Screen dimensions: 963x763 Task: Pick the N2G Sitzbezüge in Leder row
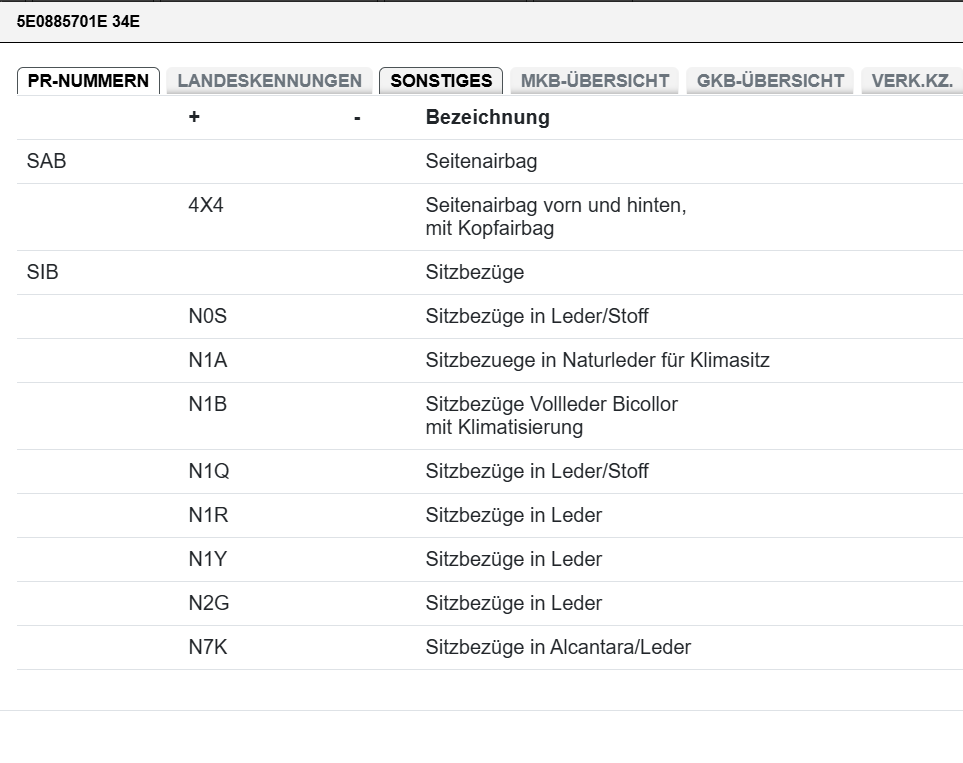(513, 603)
